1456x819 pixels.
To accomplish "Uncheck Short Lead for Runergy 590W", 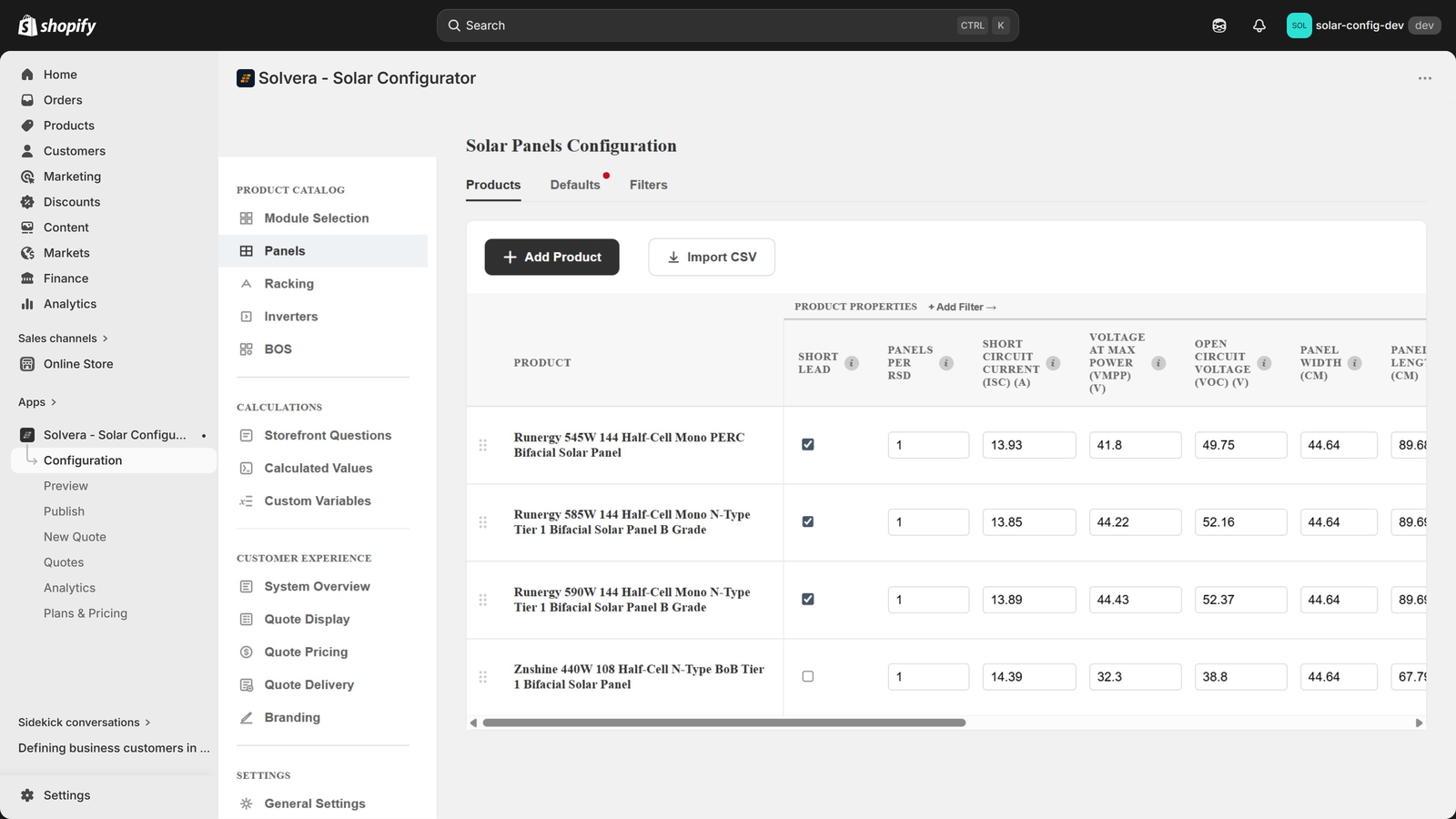I will click(x=808, y=600).
